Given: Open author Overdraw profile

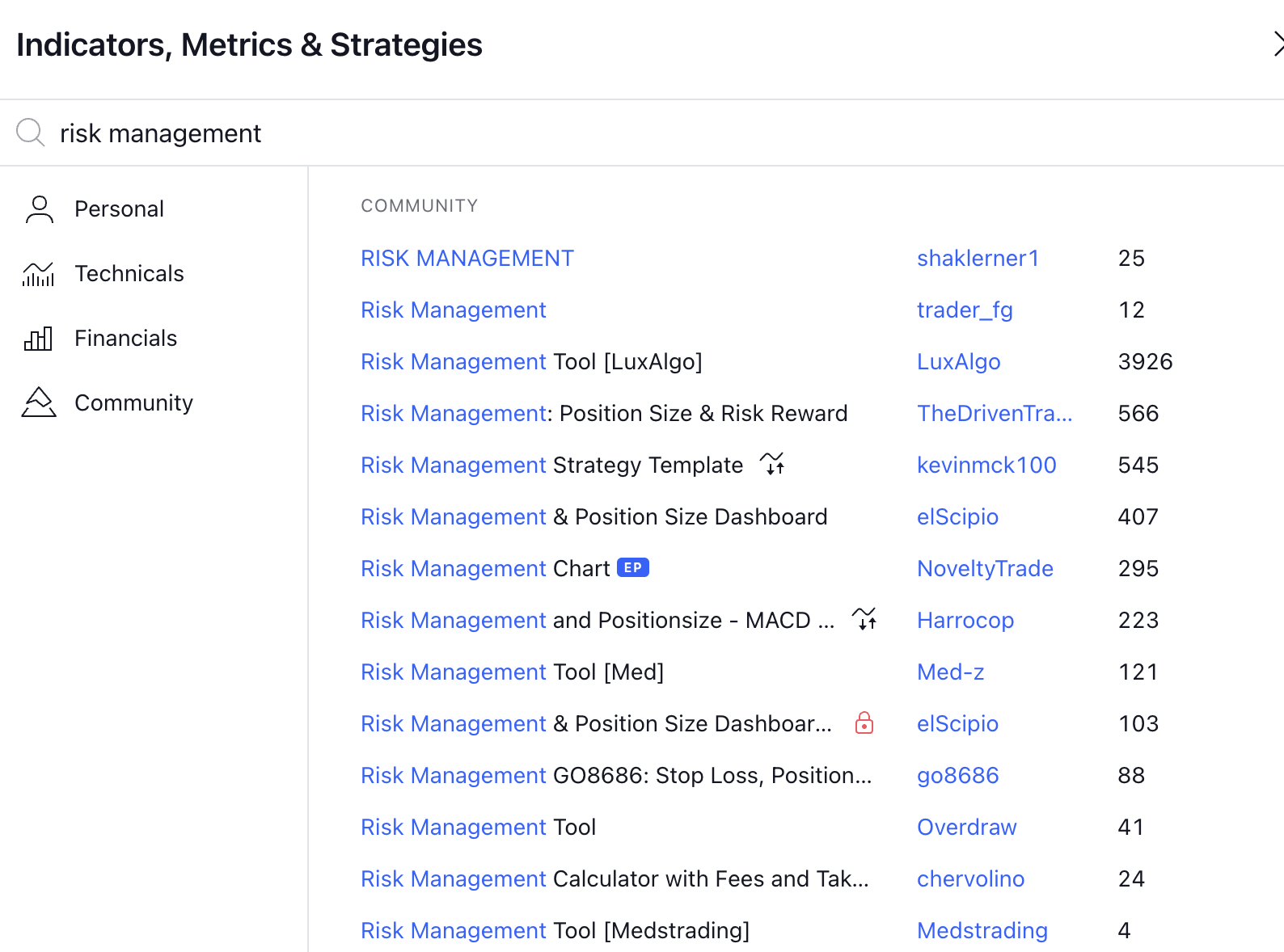Looking at the screenshot, I should coord(966,827).
